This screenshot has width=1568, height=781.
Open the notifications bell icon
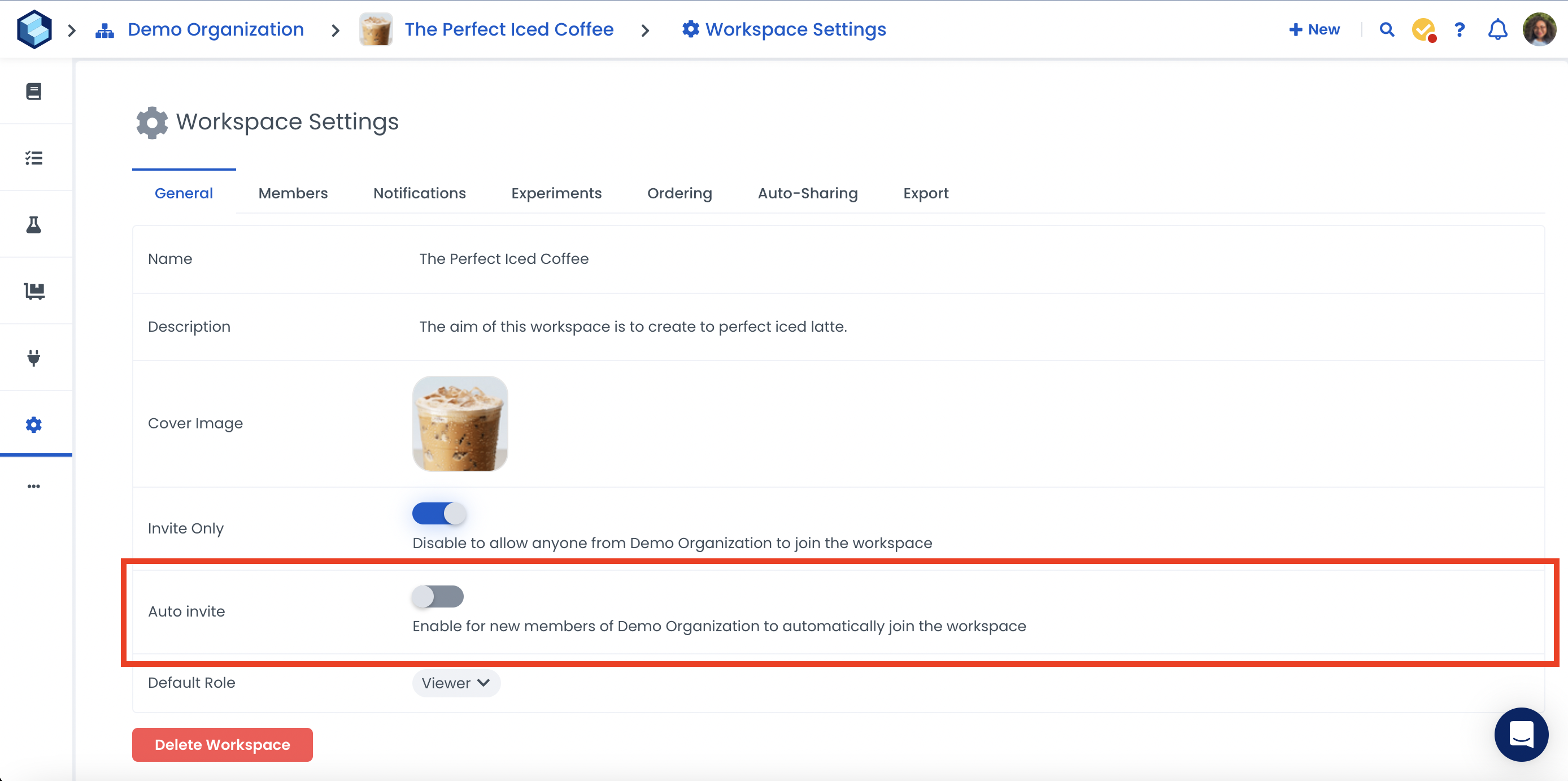point(1497,29)
